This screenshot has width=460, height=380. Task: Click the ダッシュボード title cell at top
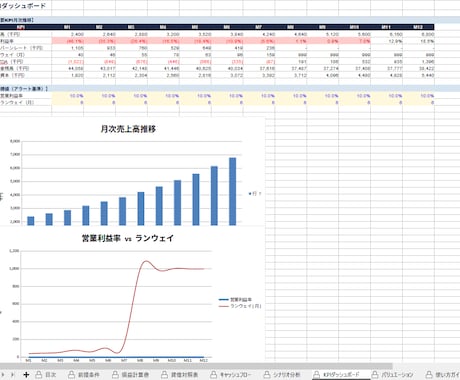point(23,6)
